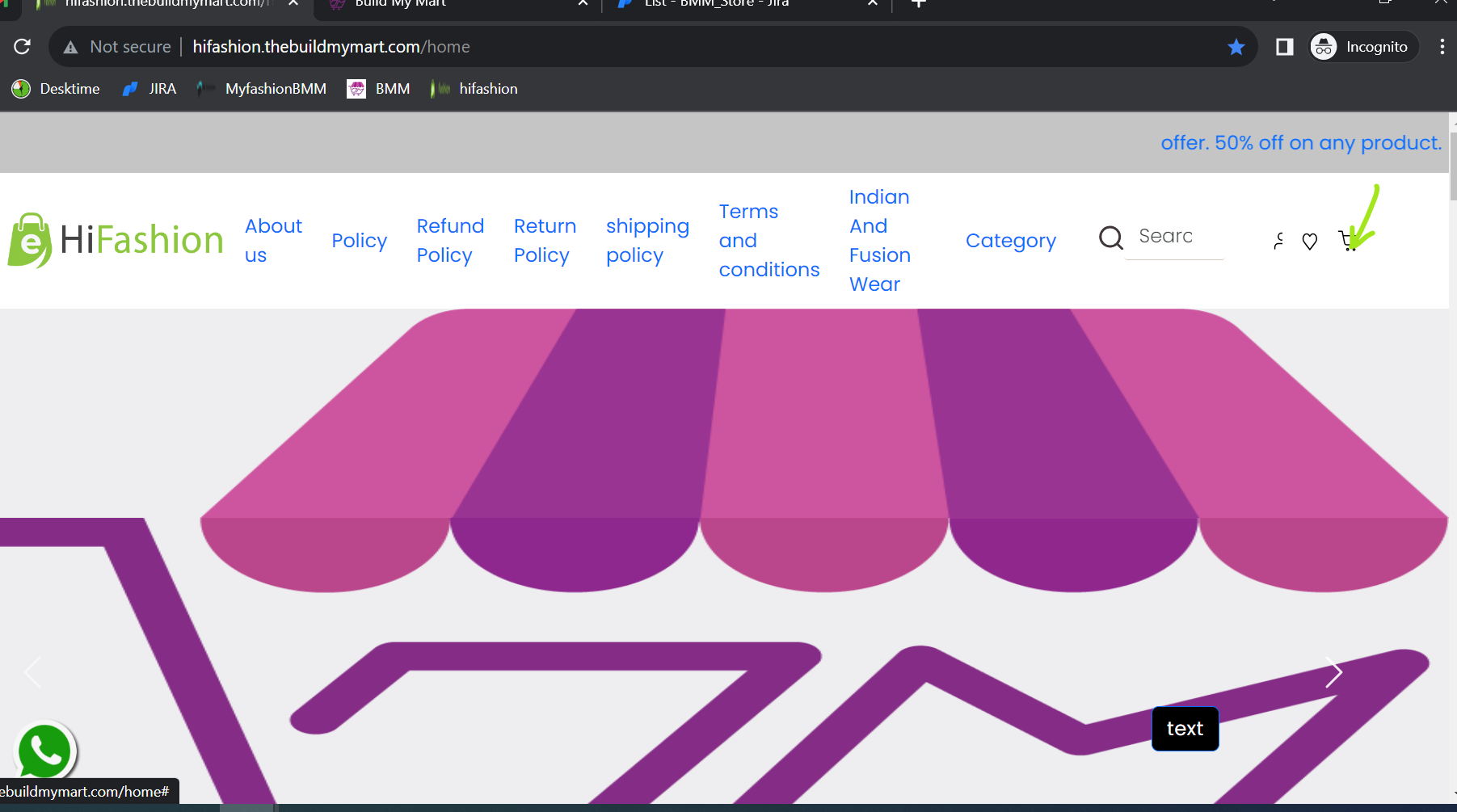Open the shopping cart icon
Image resolution: width=1457 pixels, height=812 pixels.
click(x=1347, y=241)
